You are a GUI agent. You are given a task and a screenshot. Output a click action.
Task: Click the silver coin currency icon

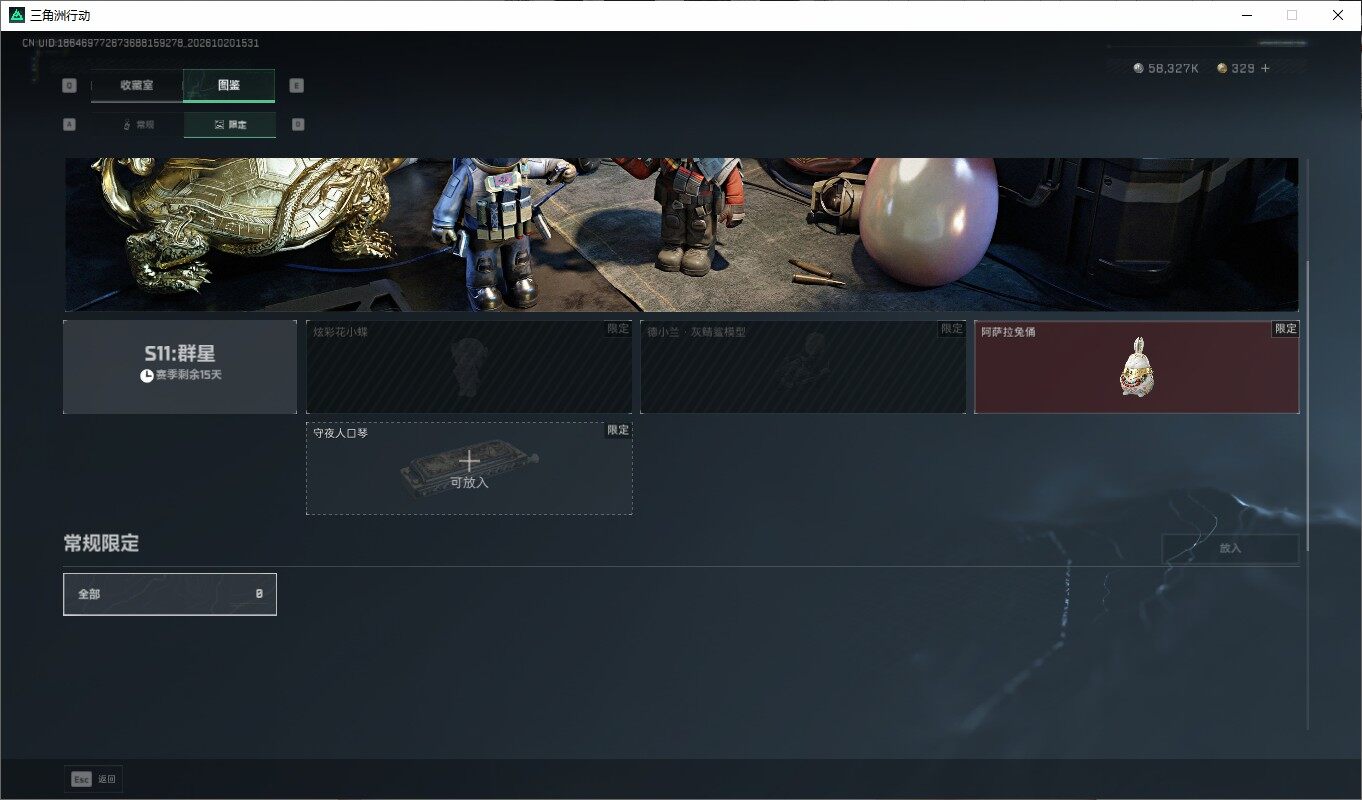click(1138, 68)
